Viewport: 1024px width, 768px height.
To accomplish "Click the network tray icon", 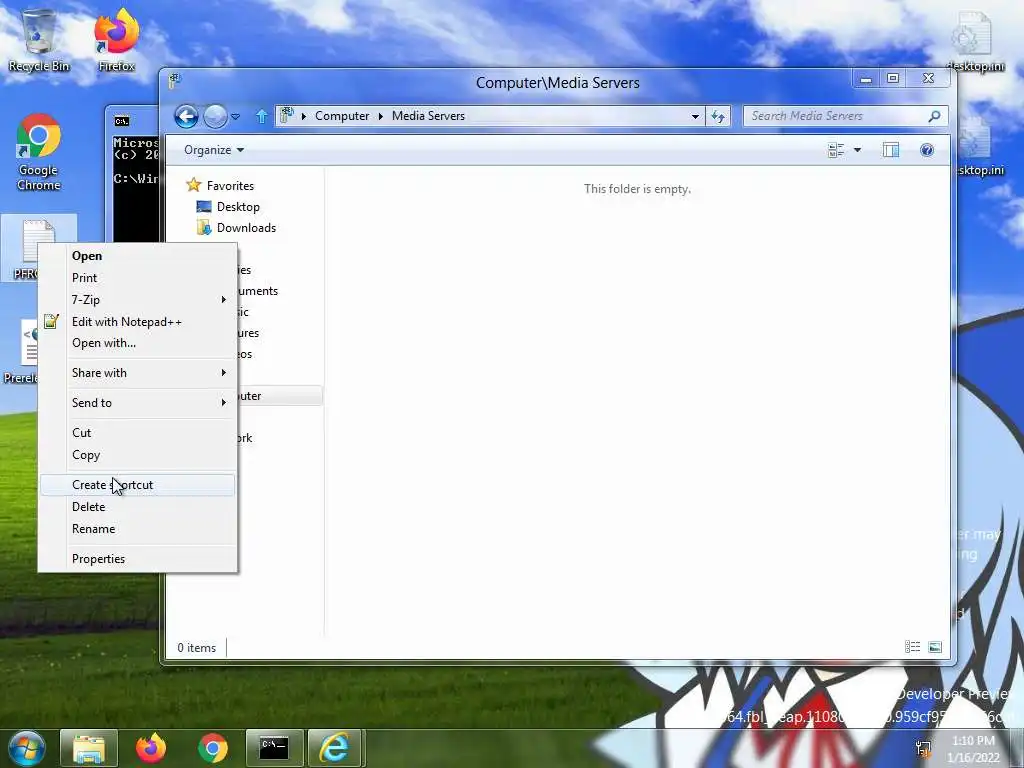I will [x=923, y=748].
